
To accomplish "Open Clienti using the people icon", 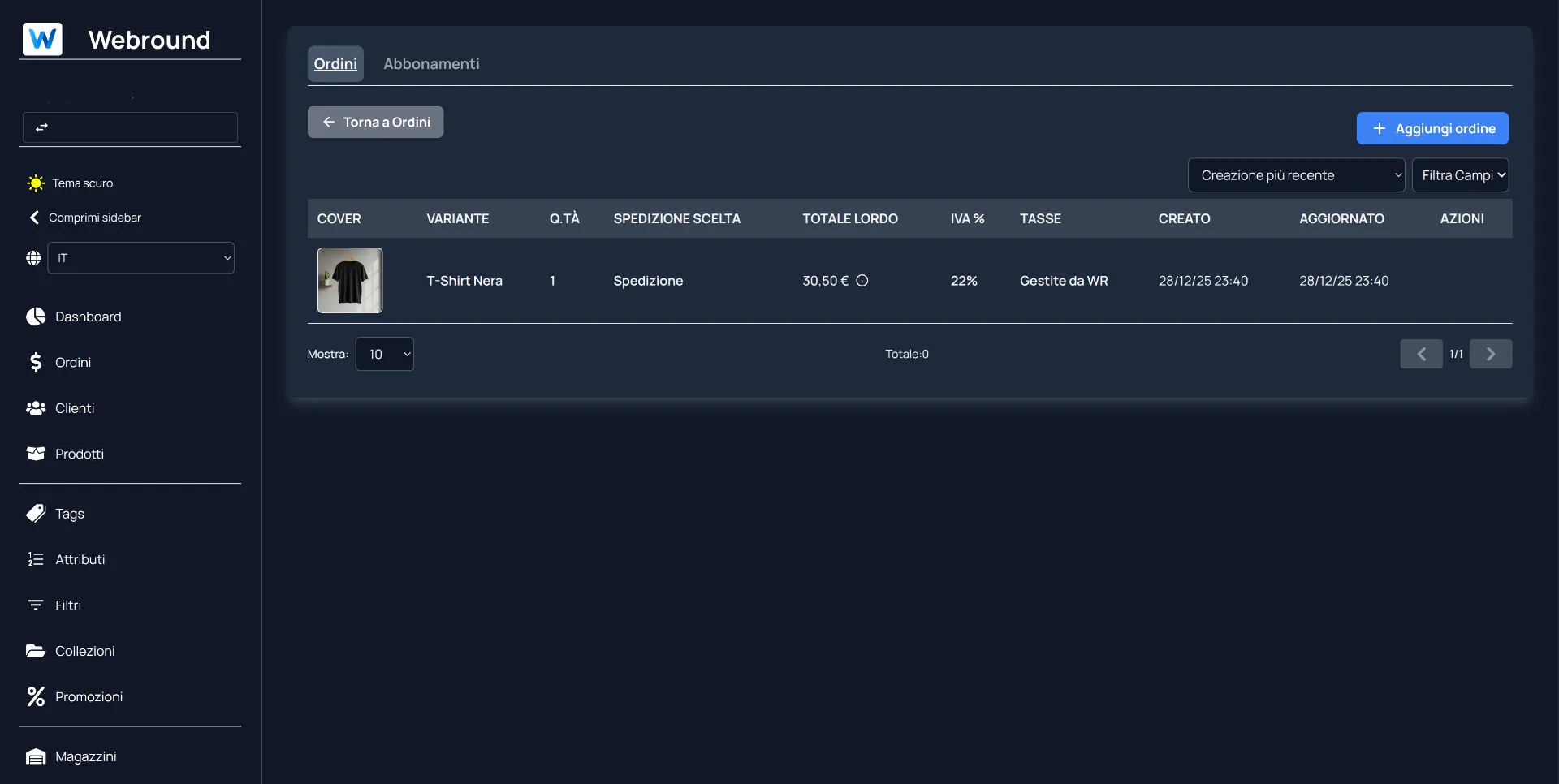I will 36,408.
